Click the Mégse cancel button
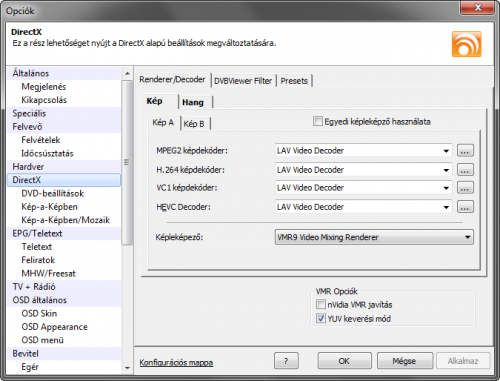500x381 pixels. [404, 361]
